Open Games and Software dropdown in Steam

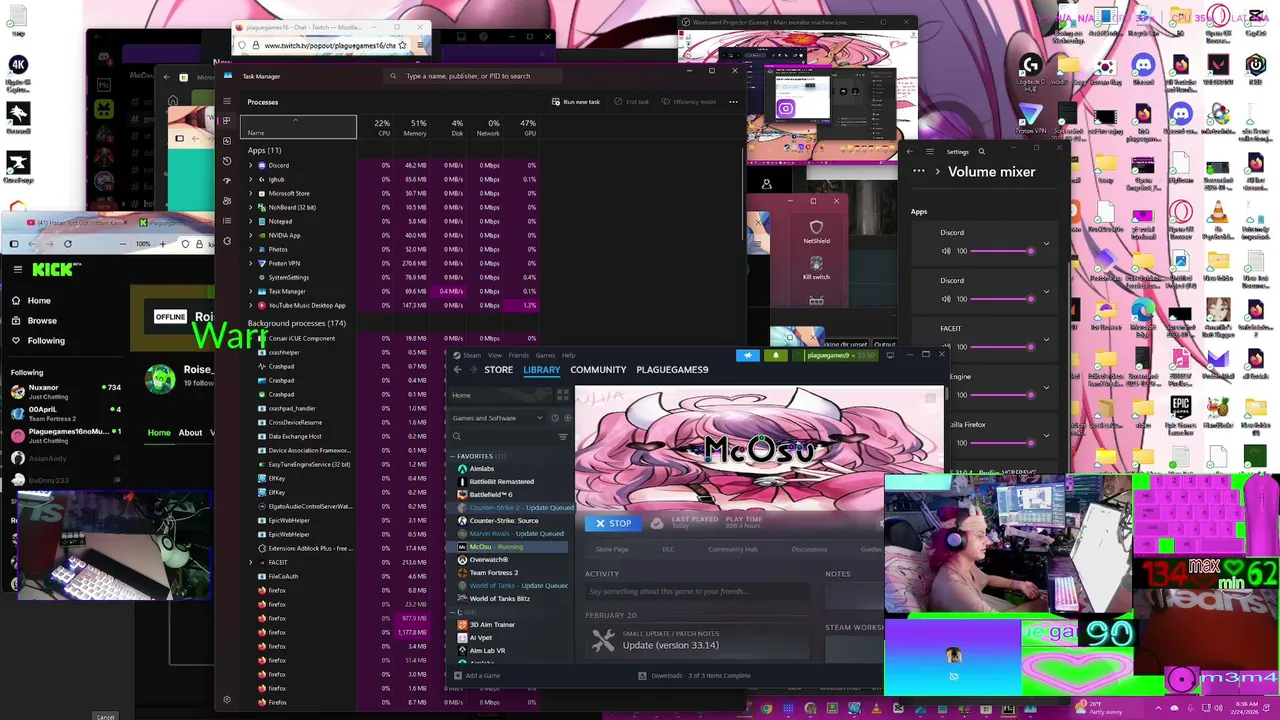coord(497,418)
